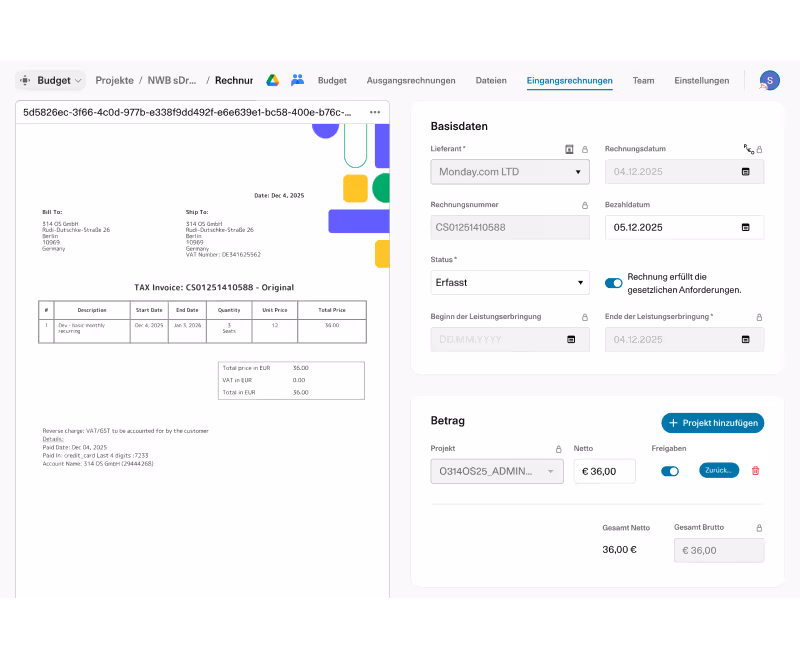
Task: Open the Lieferant dropdown showing Monday.com LTD
Action: pos(510,171)
